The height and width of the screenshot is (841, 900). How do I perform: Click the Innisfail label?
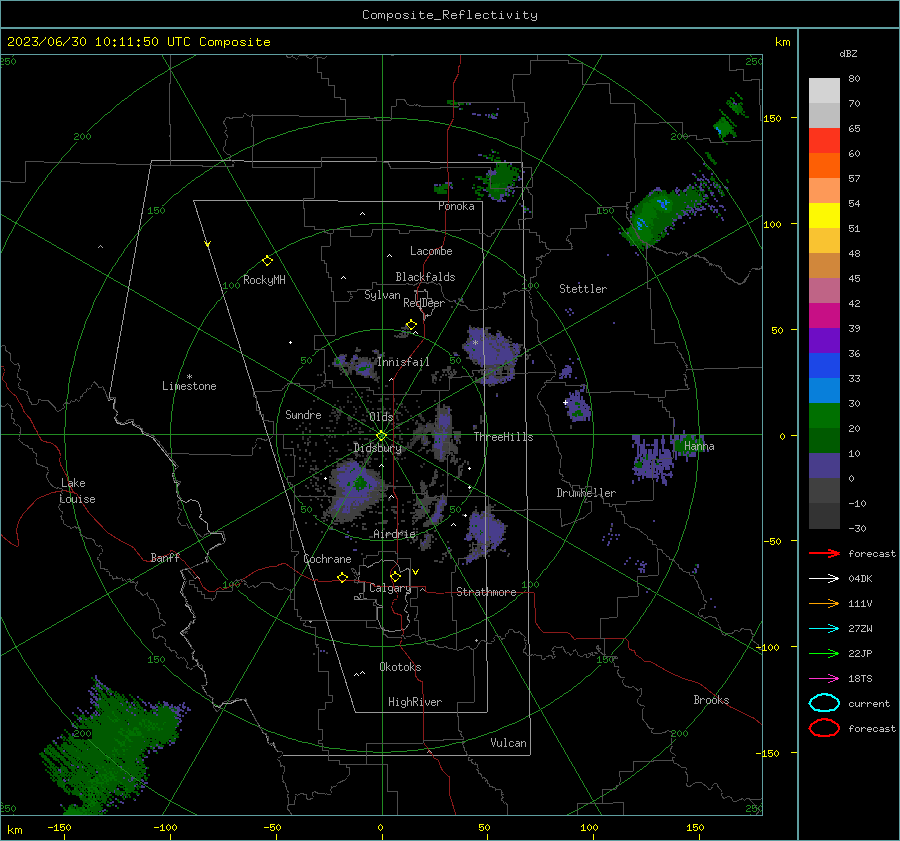coord(403,362)
